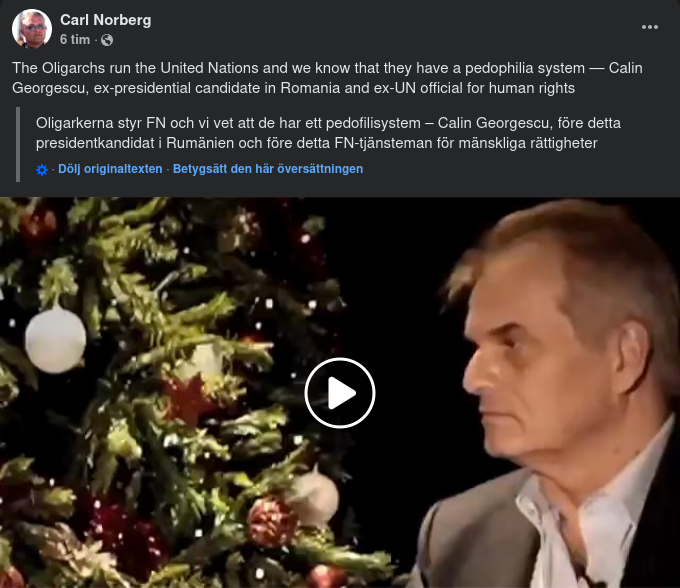The width and height of the screenshot is (680, 588).
Task: Open Carl Norberg's profile picture
Action: click(32, 29)
